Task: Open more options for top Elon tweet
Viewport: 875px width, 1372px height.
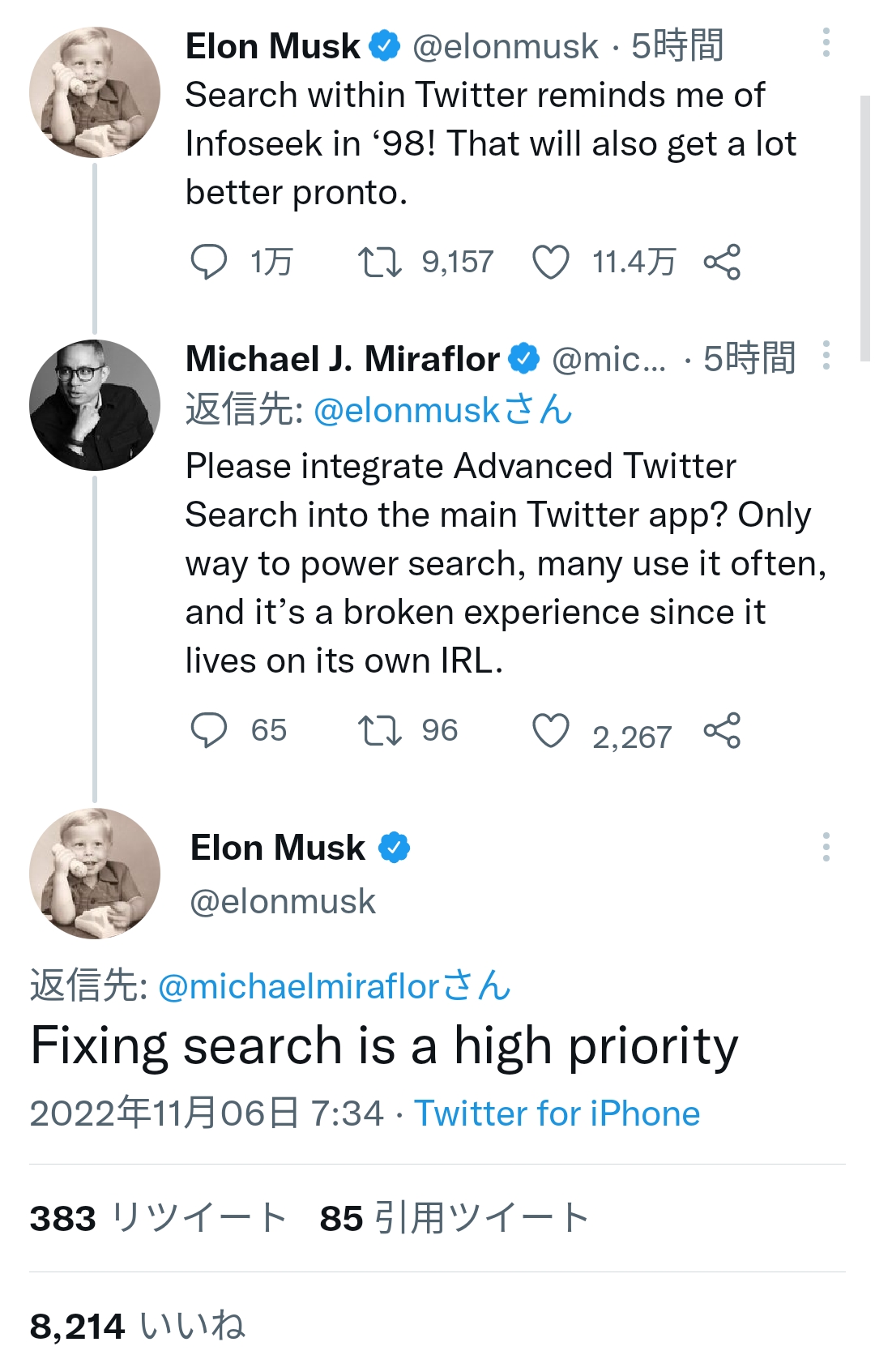Action: 826,42
